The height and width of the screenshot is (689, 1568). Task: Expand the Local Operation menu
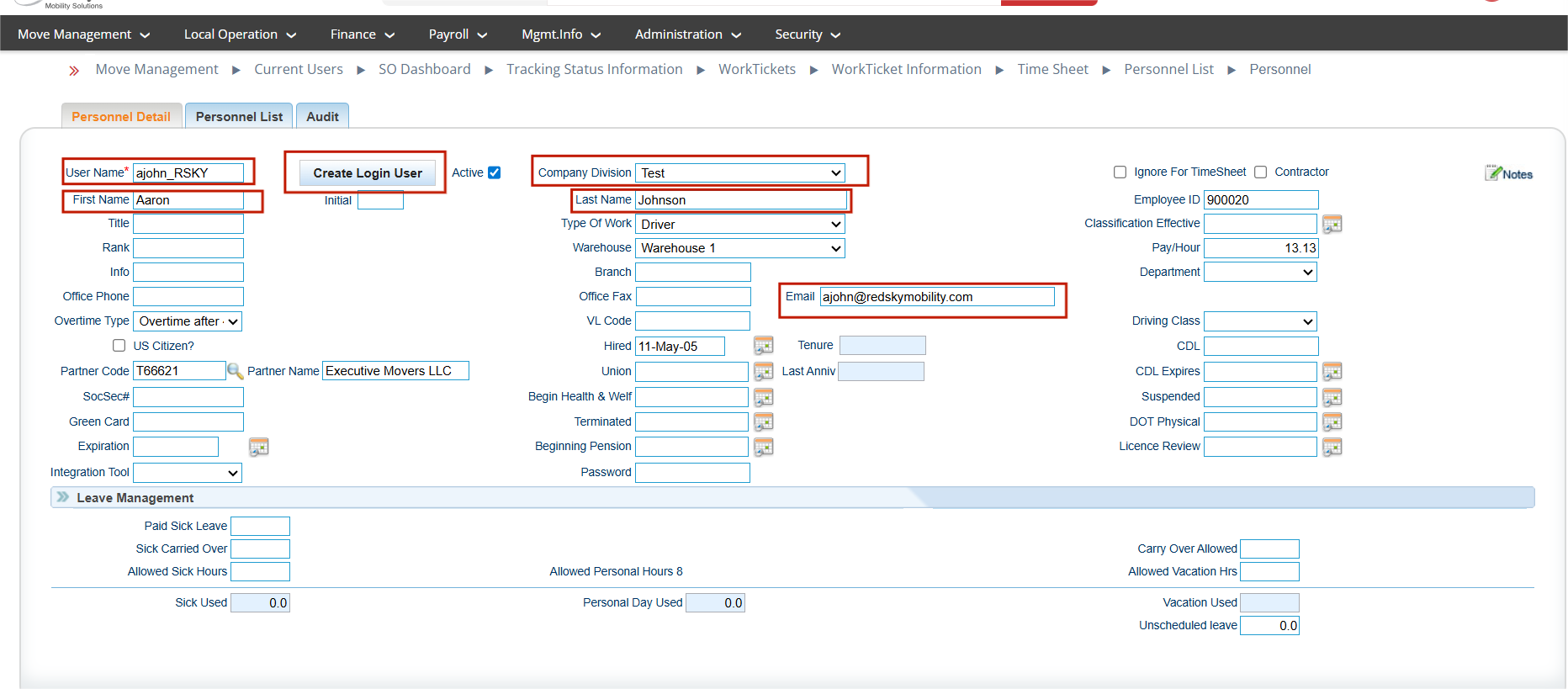coord(240,34)
